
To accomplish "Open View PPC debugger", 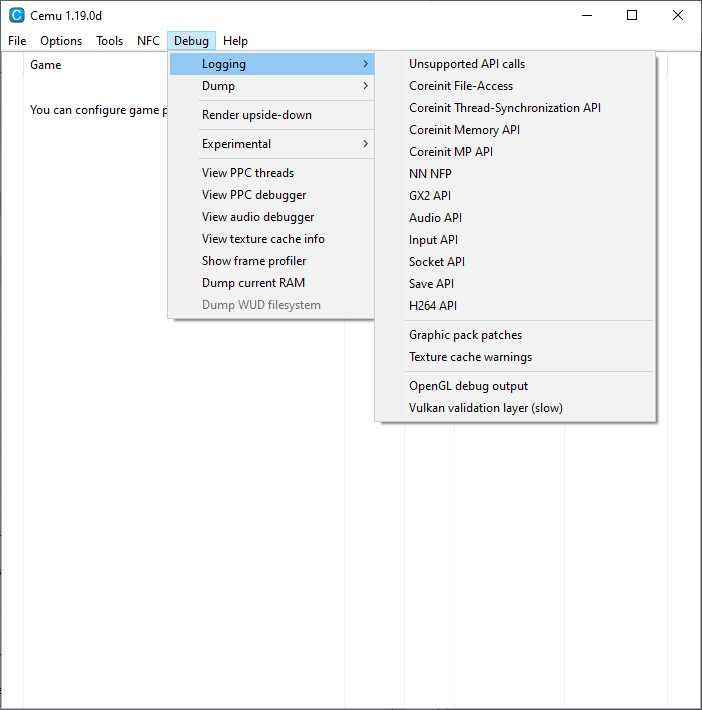I will [272, 195].
